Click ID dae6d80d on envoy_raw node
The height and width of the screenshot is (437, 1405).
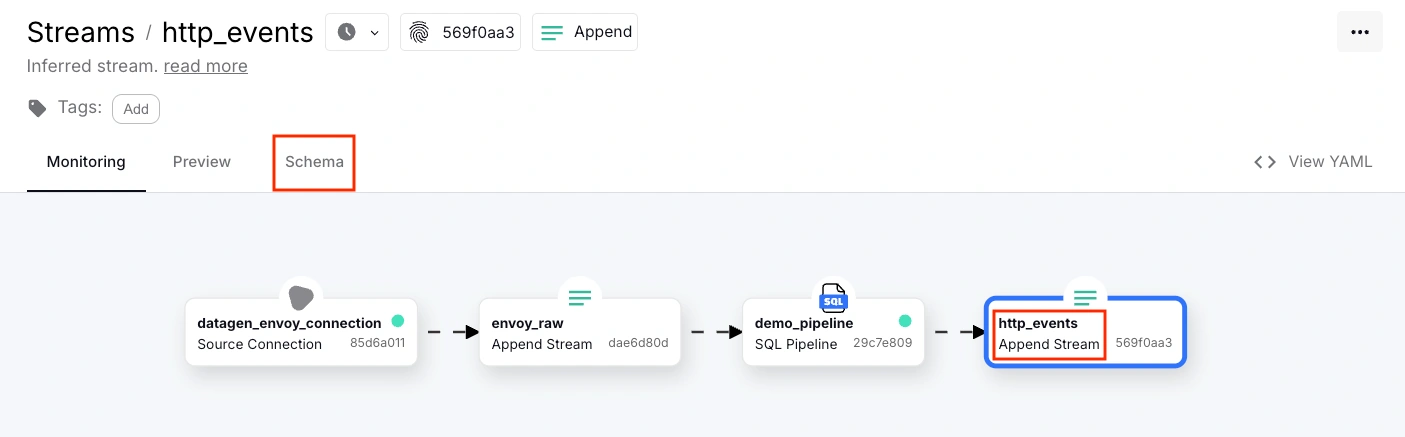pyautogui.click(x=638, y=344)
